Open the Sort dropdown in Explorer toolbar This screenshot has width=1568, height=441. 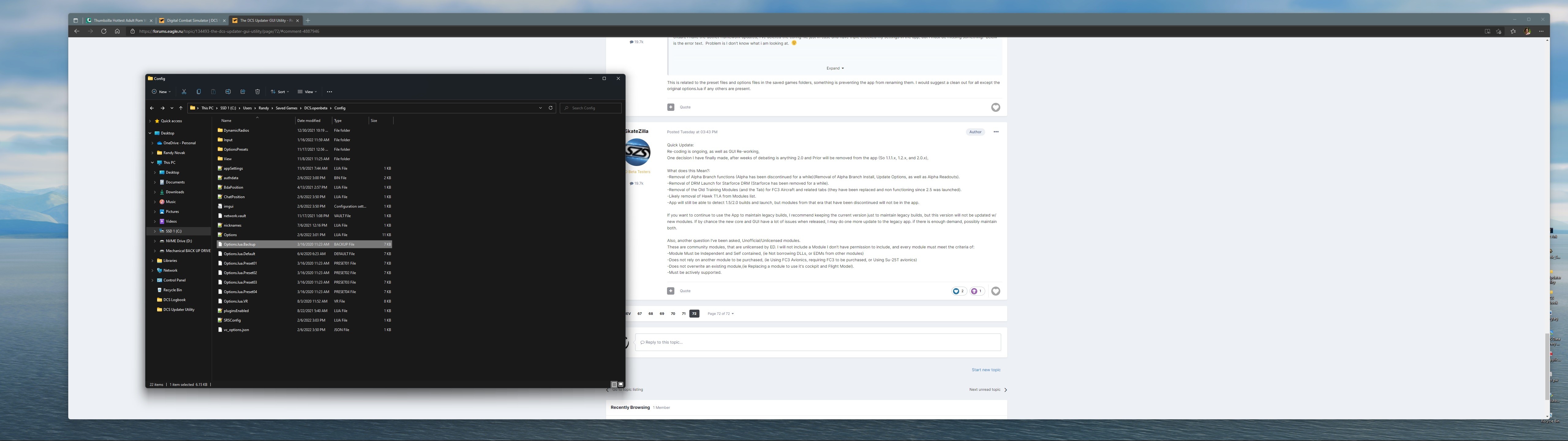pos(280,92)
